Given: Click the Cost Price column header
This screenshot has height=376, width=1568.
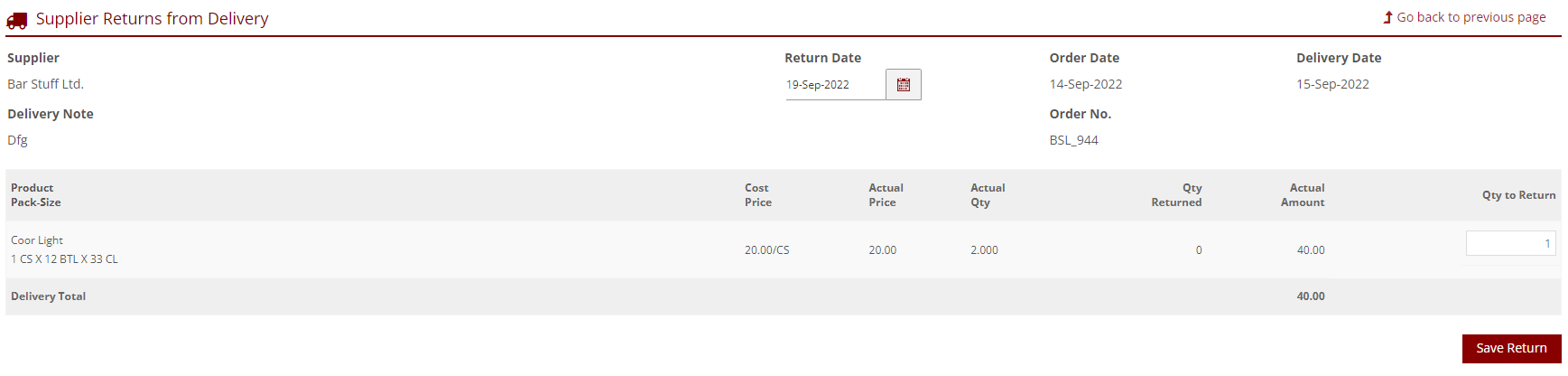Looking at the screenshot, I should [757, 195].
